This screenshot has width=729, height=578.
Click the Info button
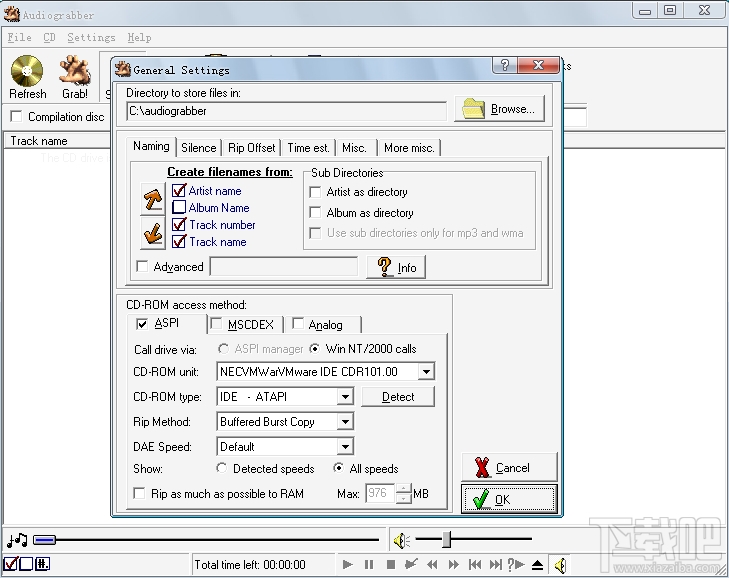pyautogui.click(x=396, y=267)
